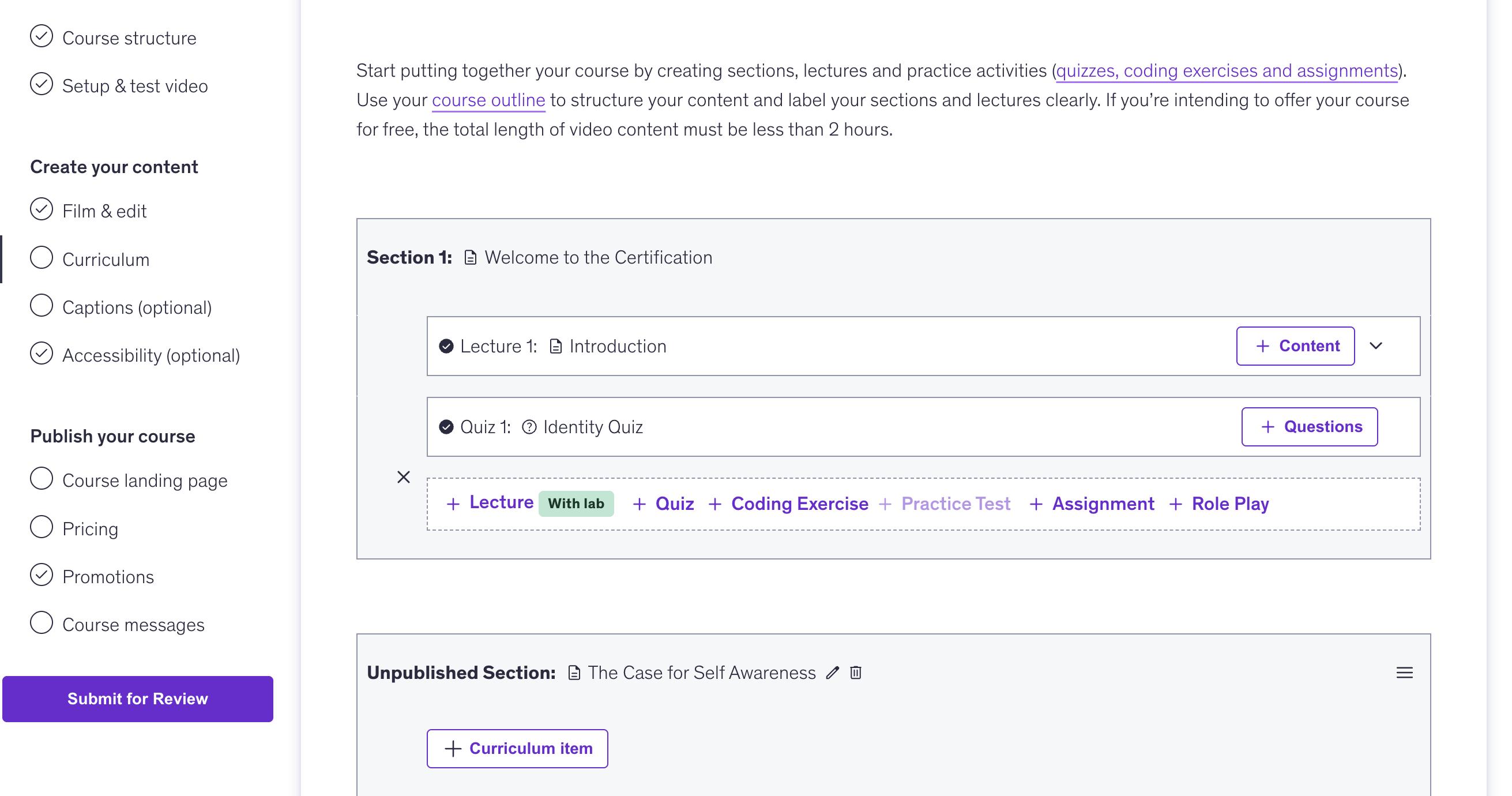Viewport: 1512px width, 796px height.
Task: Open Course landing page in sidebar
Action: (144, 480)
